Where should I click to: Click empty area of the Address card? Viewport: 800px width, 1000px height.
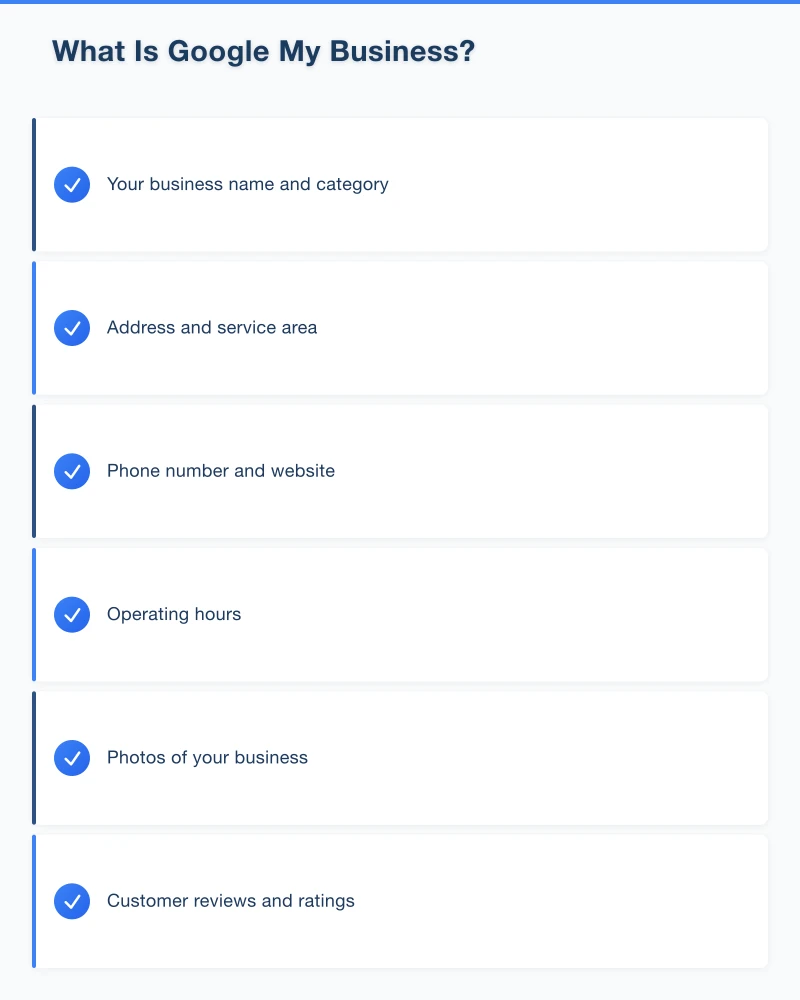[x=580, y=328]
